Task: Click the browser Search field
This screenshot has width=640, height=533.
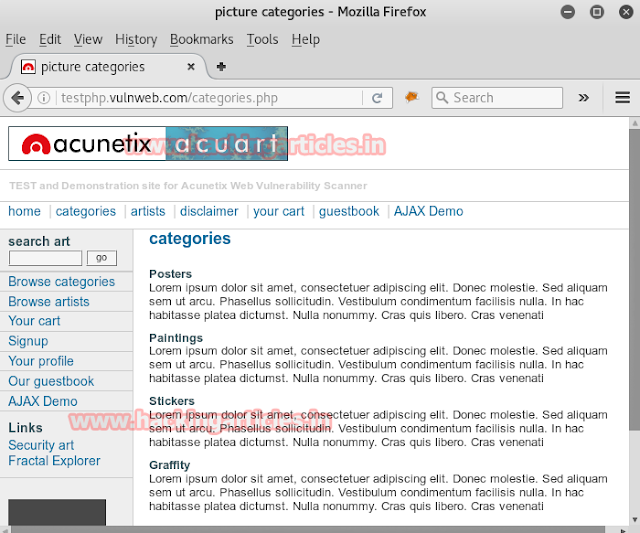Action: pos(497,98)
